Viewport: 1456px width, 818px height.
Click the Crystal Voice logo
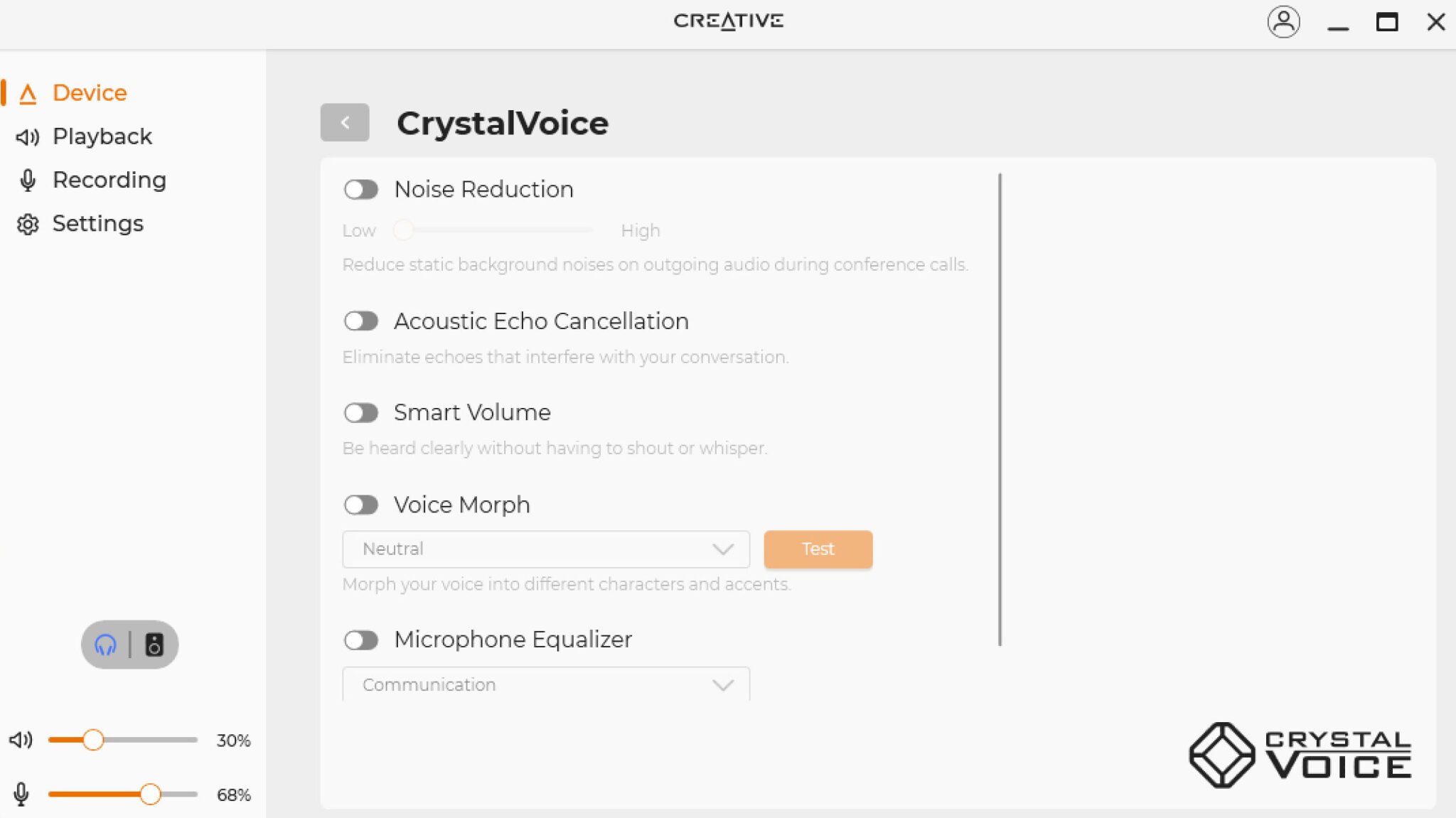[x=1300, y=755]
